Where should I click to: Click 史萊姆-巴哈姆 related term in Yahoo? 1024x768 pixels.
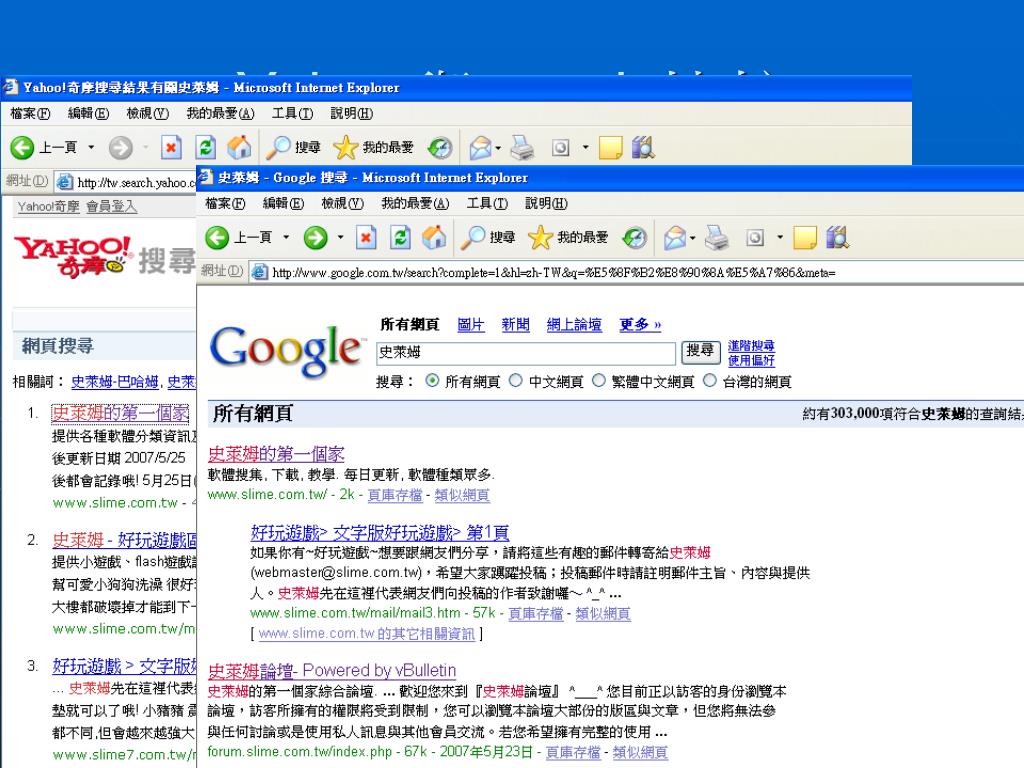115,382
